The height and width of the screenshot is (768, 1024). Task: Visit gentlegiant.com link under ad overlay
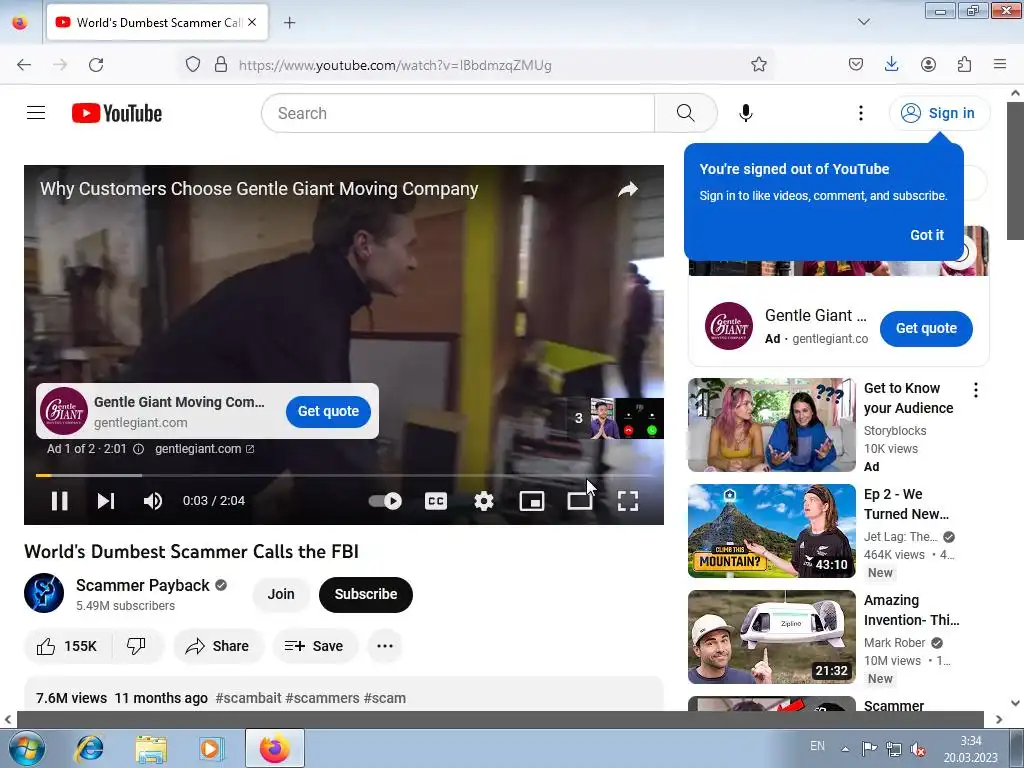(x=204, y=449)
